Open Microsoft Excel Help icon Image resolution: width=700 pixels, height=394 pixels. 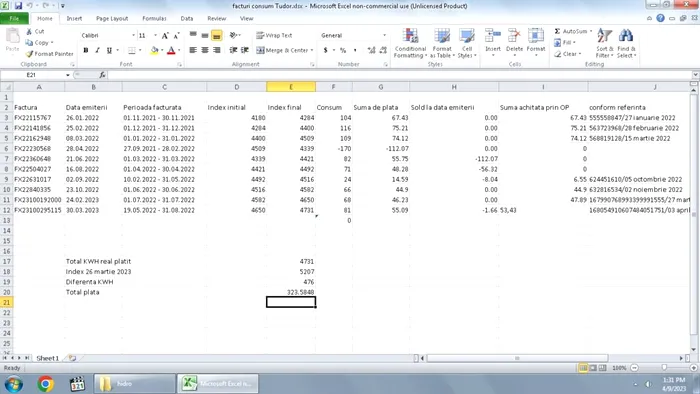[660, 18]
